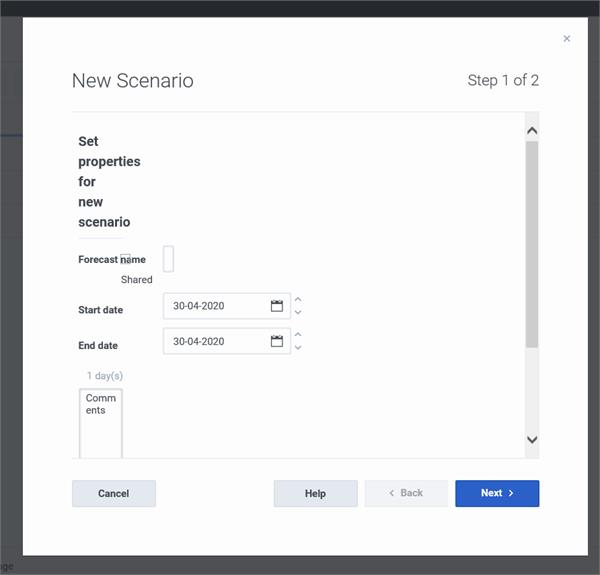This screenshot has height=575, width=600.
Task: Click the End date text field
Action: (227, 341)
